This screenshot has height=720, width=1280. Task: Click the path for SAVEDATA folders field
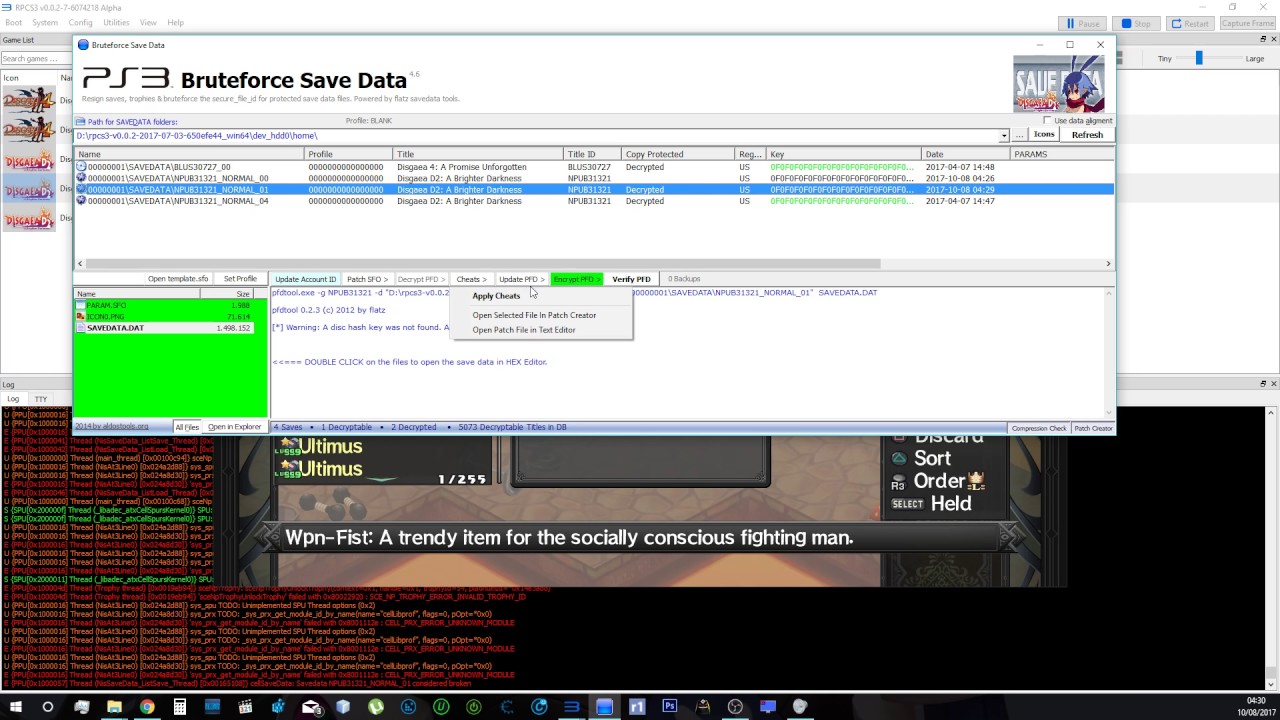tap(536, 136)
